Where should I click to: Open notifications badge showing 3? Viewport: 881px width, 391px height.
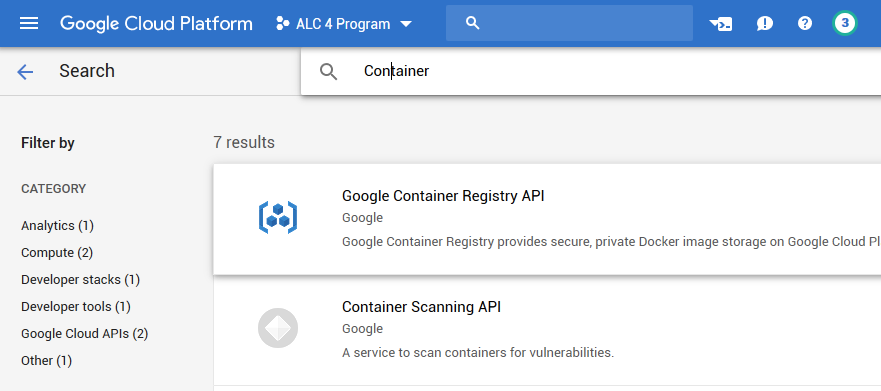(x=844, y=23)
